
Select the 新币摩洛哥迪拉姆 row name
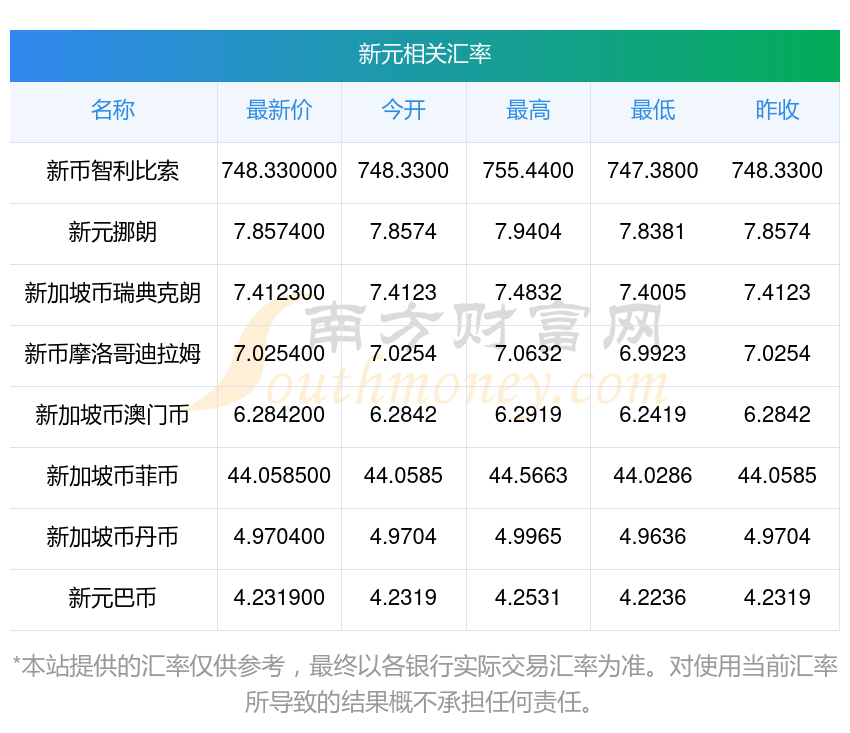point(113,354)
